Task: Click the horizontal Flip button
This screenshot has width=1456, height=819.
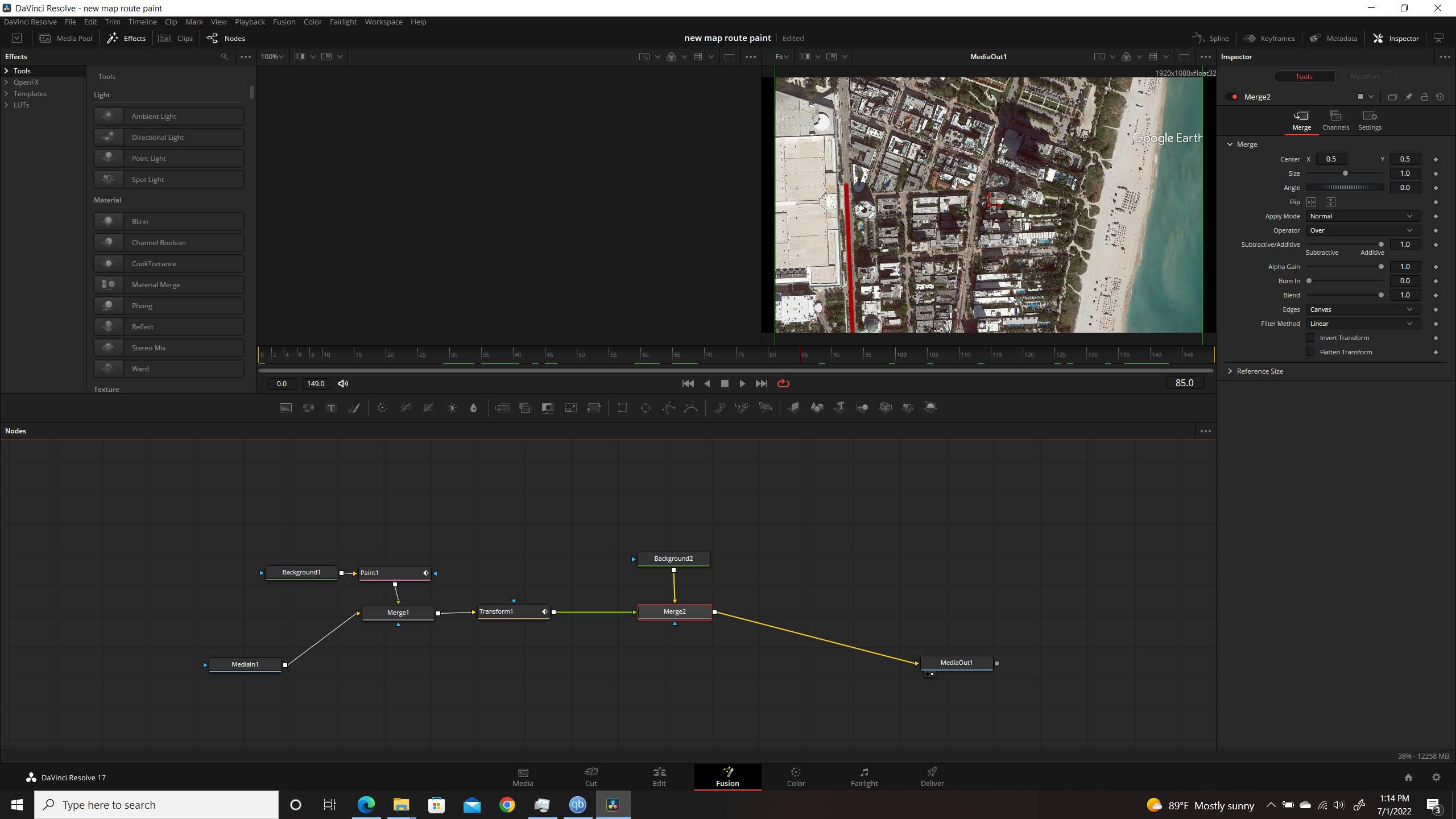Action: [1312, 202]
